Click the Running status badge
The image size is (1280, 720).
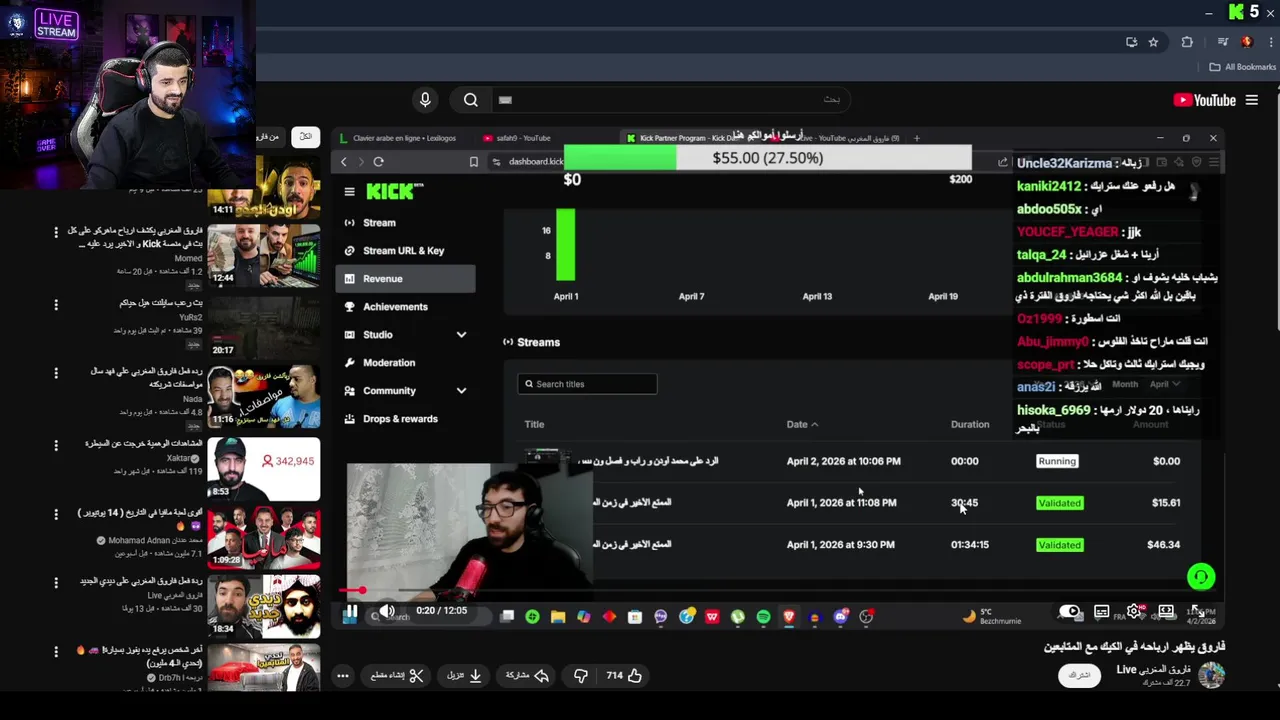[x=1057, y=461]
